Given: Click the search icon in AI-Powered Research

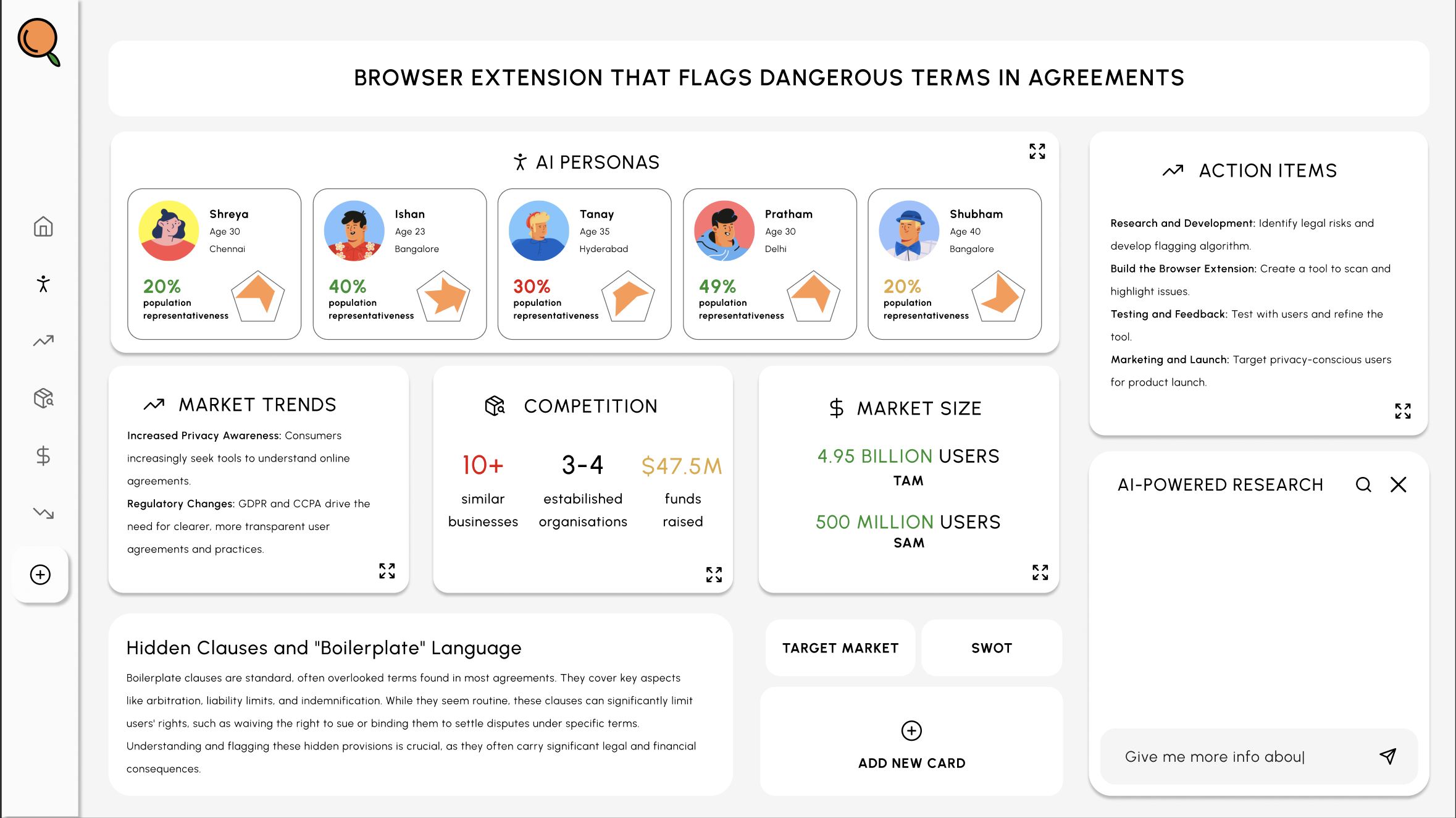Looking at the screenshot, I should (1363, 485).
